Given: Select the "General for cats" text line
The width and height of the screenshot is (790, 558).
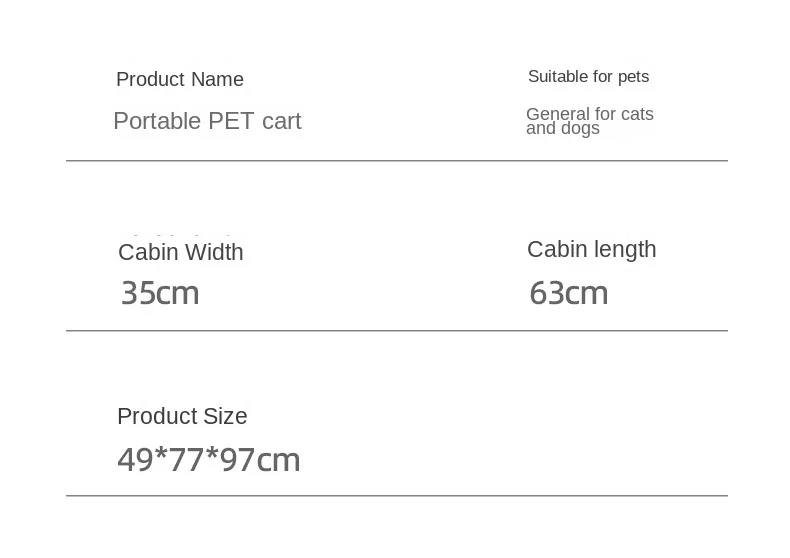Looking at the screenshot, I should point(589,114).
